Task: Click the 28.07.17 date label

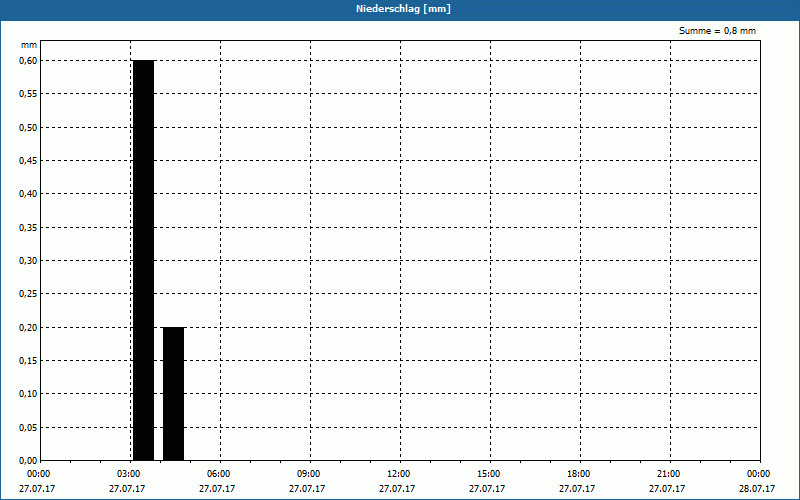Action: click(x=757, y=489)
